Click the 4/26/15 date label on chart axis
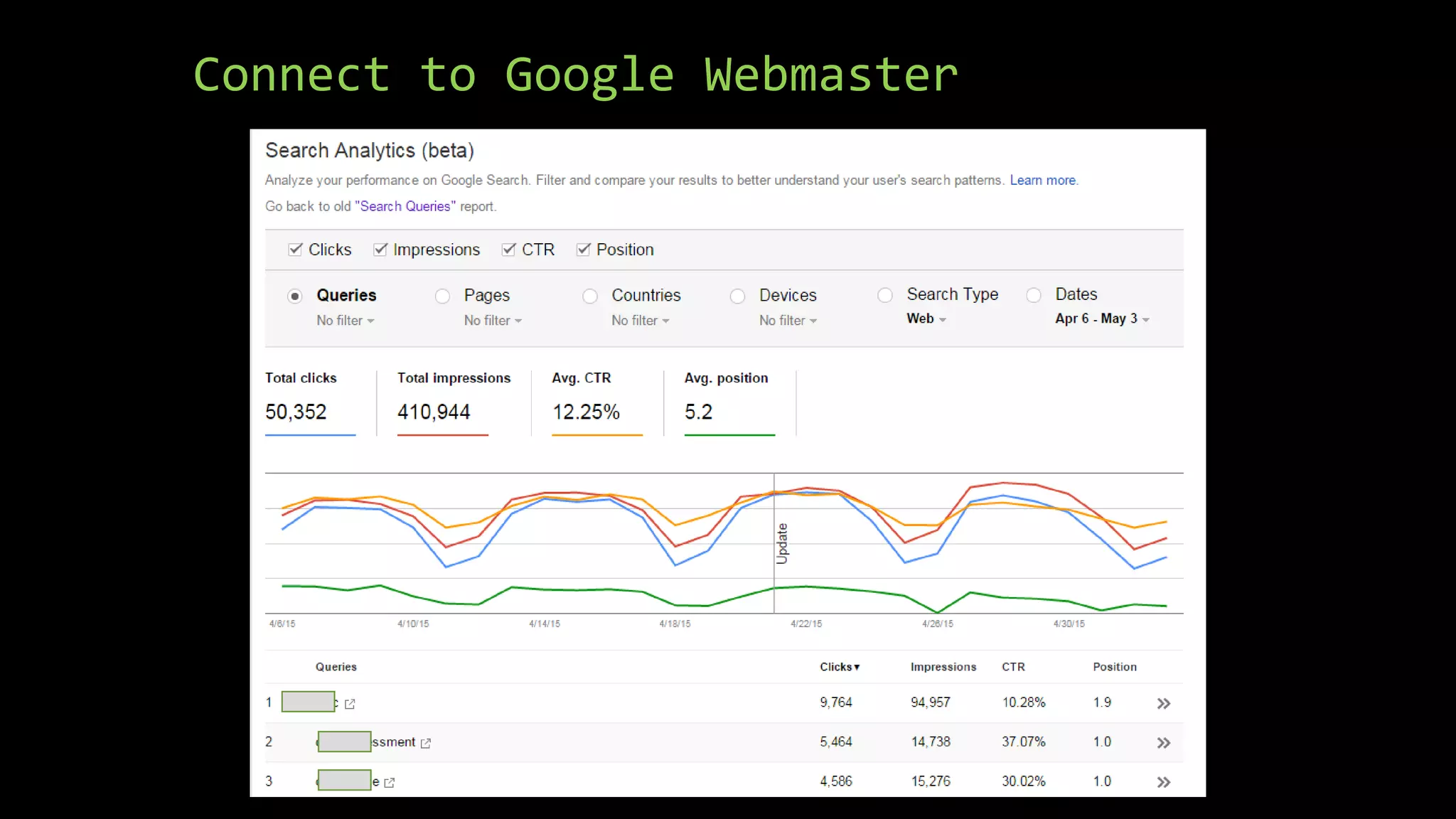 (938, 624)
